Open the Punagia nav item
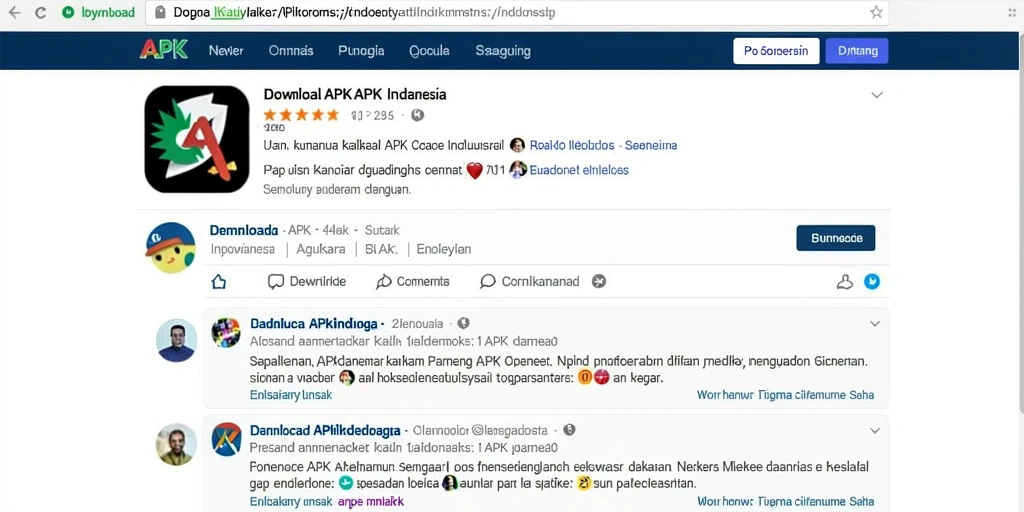The height and width of the screenshot is (512, 1024). coord(361,50)
